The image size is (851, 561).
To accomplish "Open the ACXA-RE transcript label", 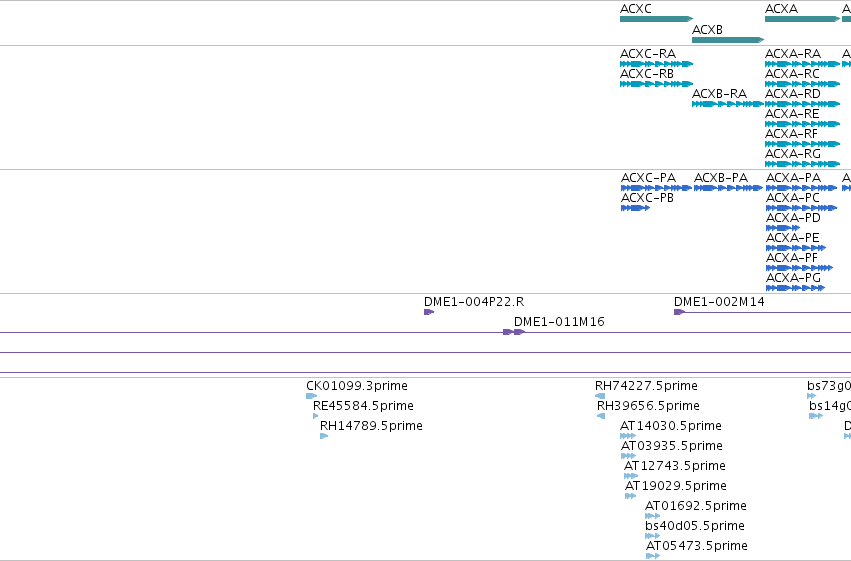I will 792,114.
